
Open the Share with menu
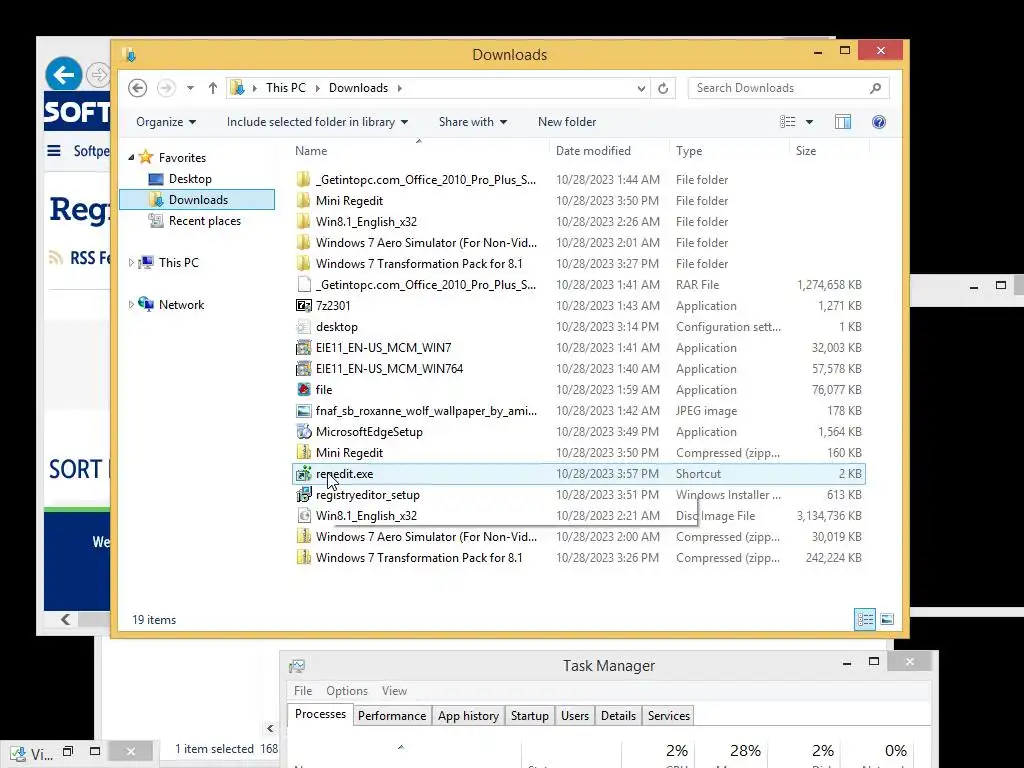click(473, 122)
